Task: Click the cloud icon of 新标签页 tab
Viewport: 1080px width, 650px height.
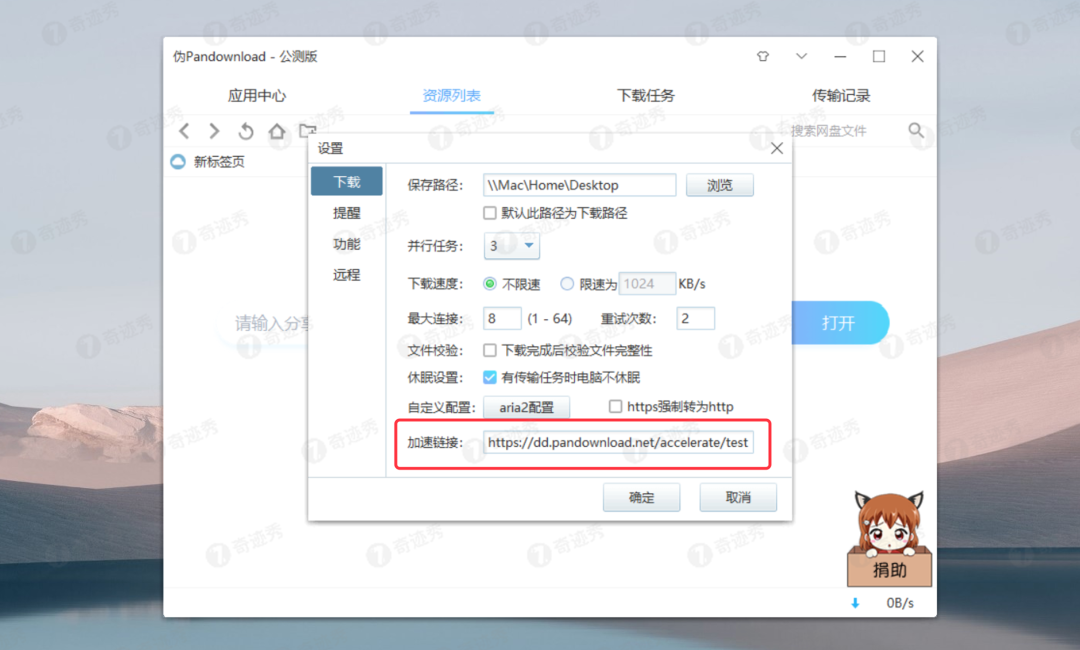Action: [x=178, y=162]
